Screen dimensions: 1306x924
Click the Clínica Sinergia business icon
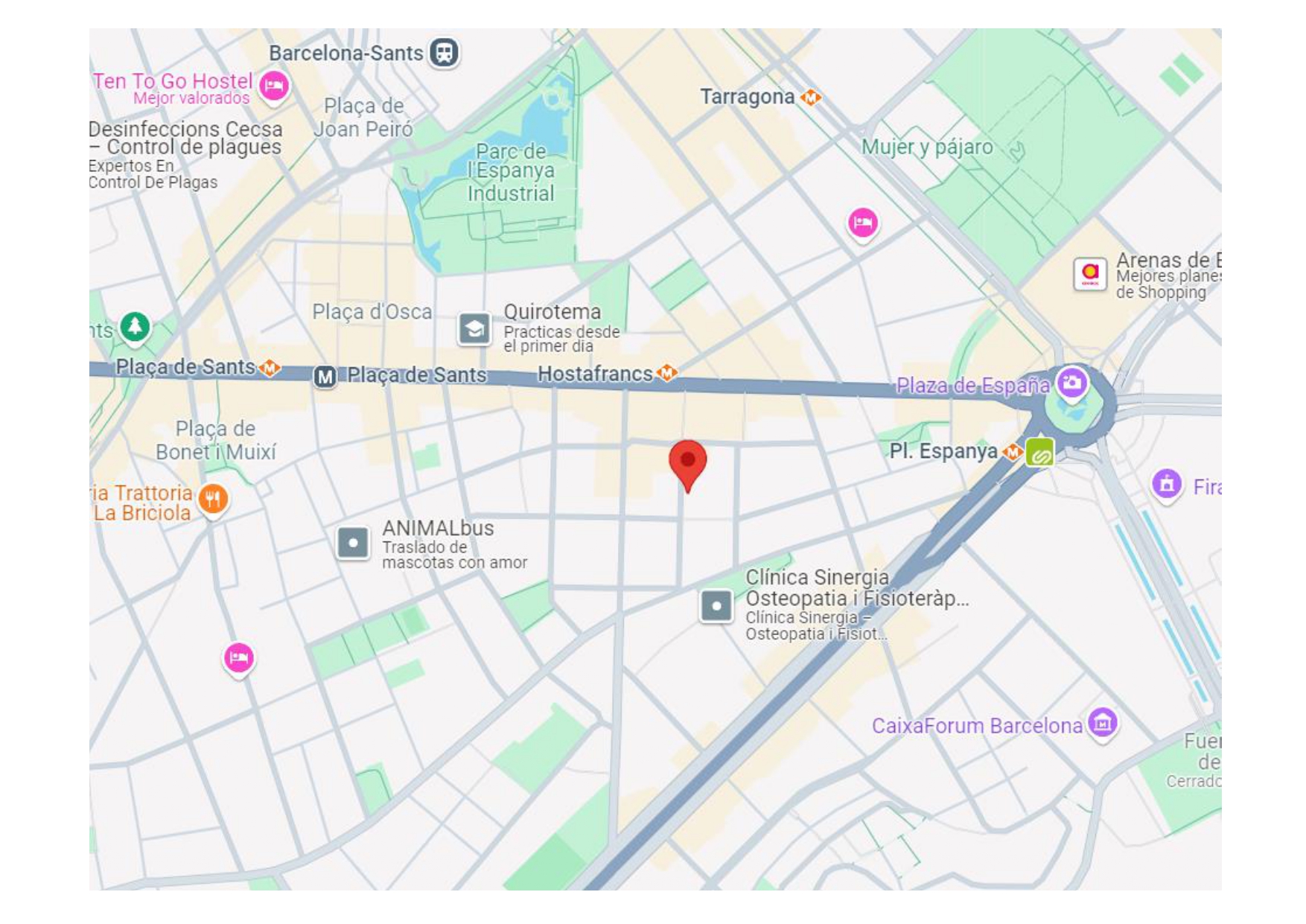click(x=716, y=606)
